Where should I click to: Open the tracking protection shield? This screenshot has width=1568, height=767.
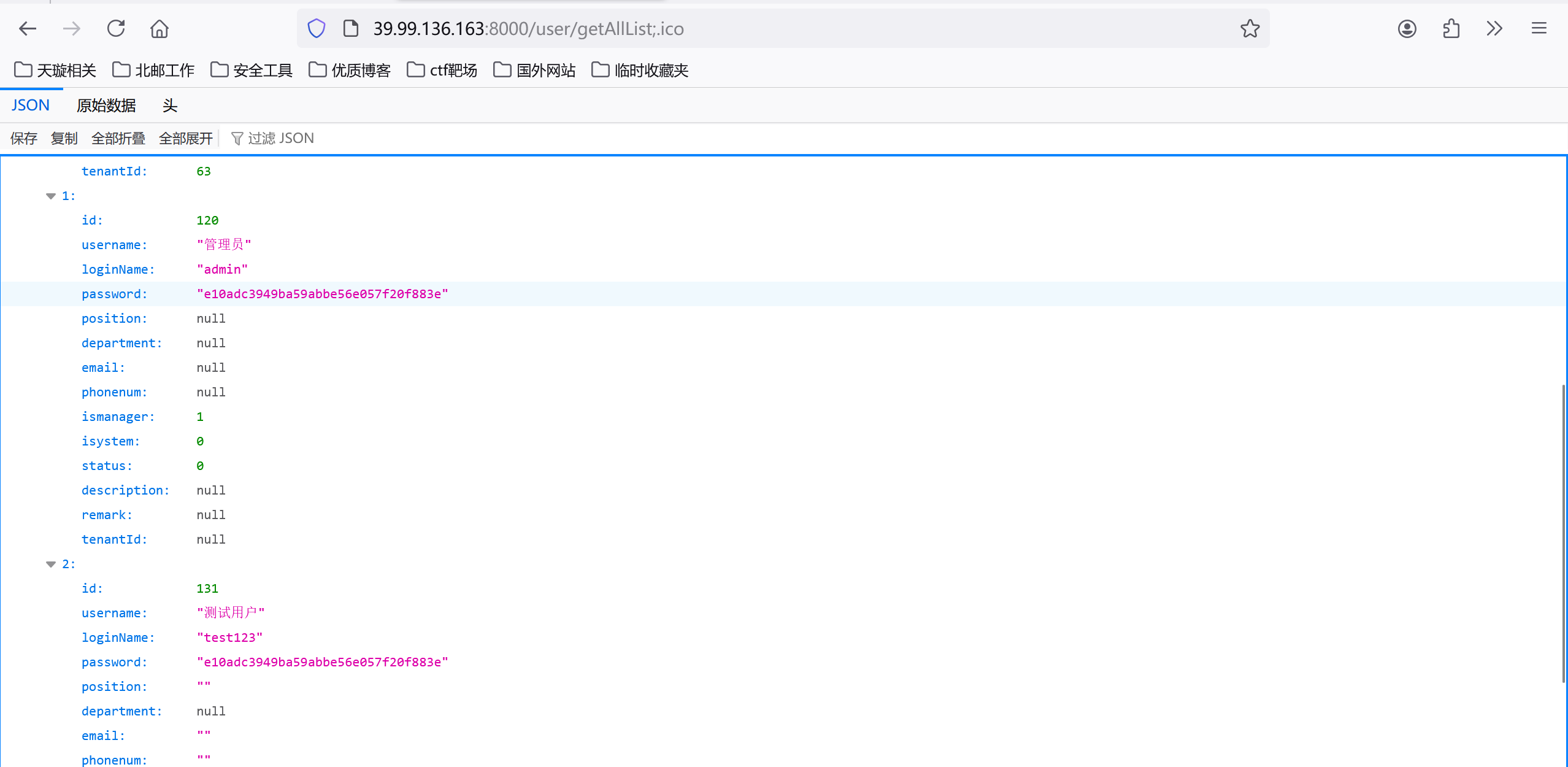(x=317, y=28)
